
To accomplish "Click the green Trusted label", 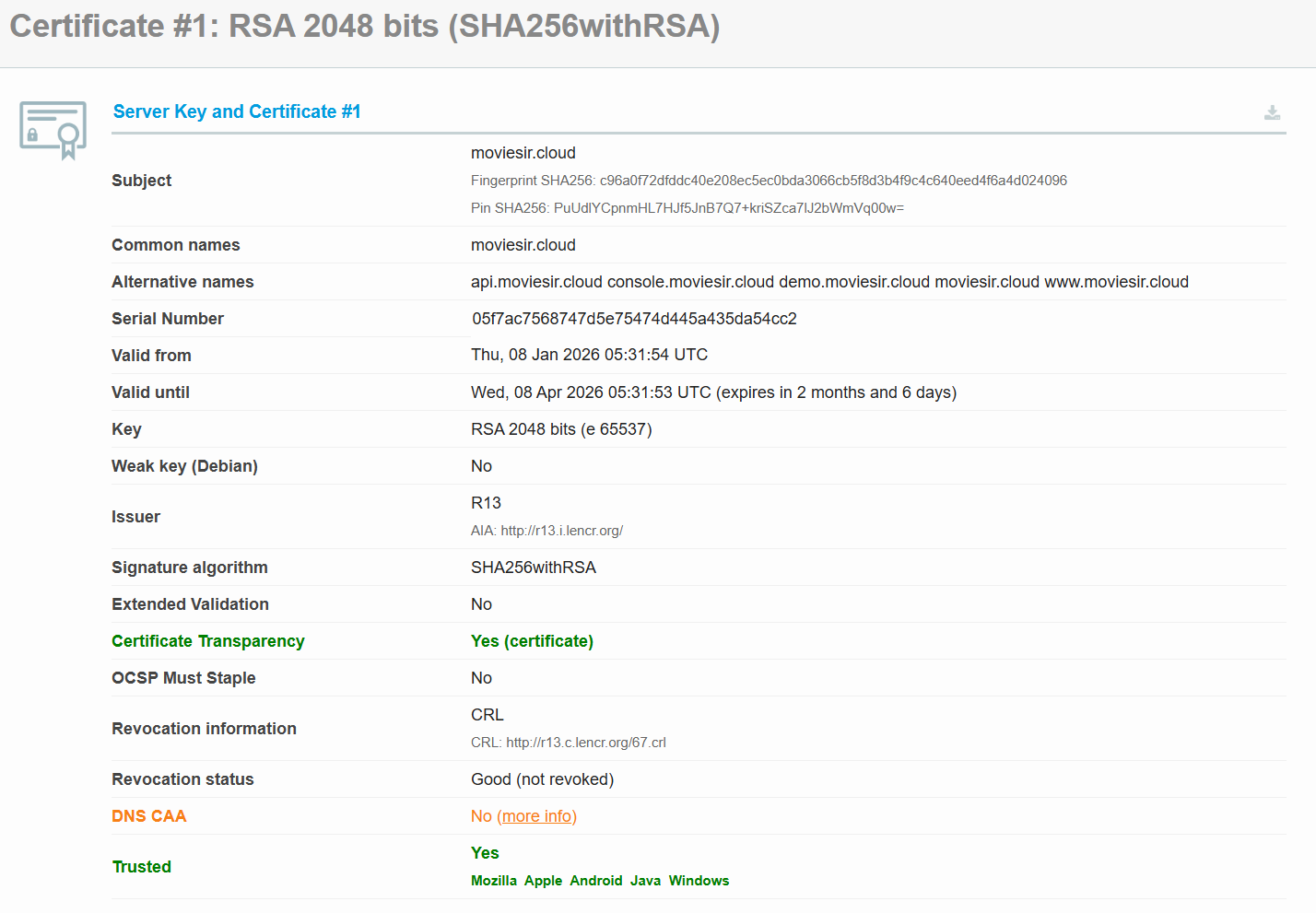I will (142, 867).
